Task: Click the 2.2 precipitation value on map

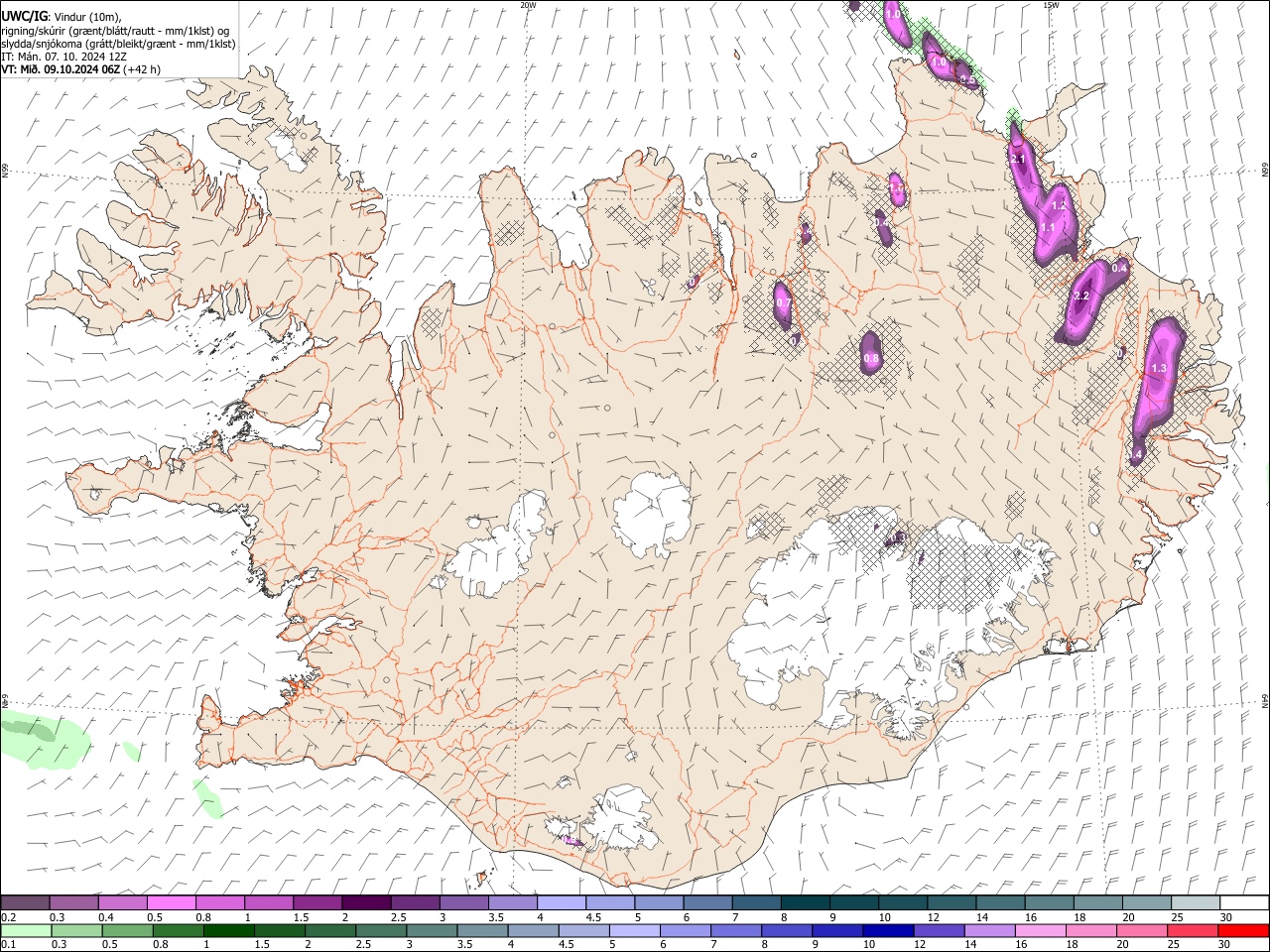Action: pyautogui.click(x=1081, y=297)
